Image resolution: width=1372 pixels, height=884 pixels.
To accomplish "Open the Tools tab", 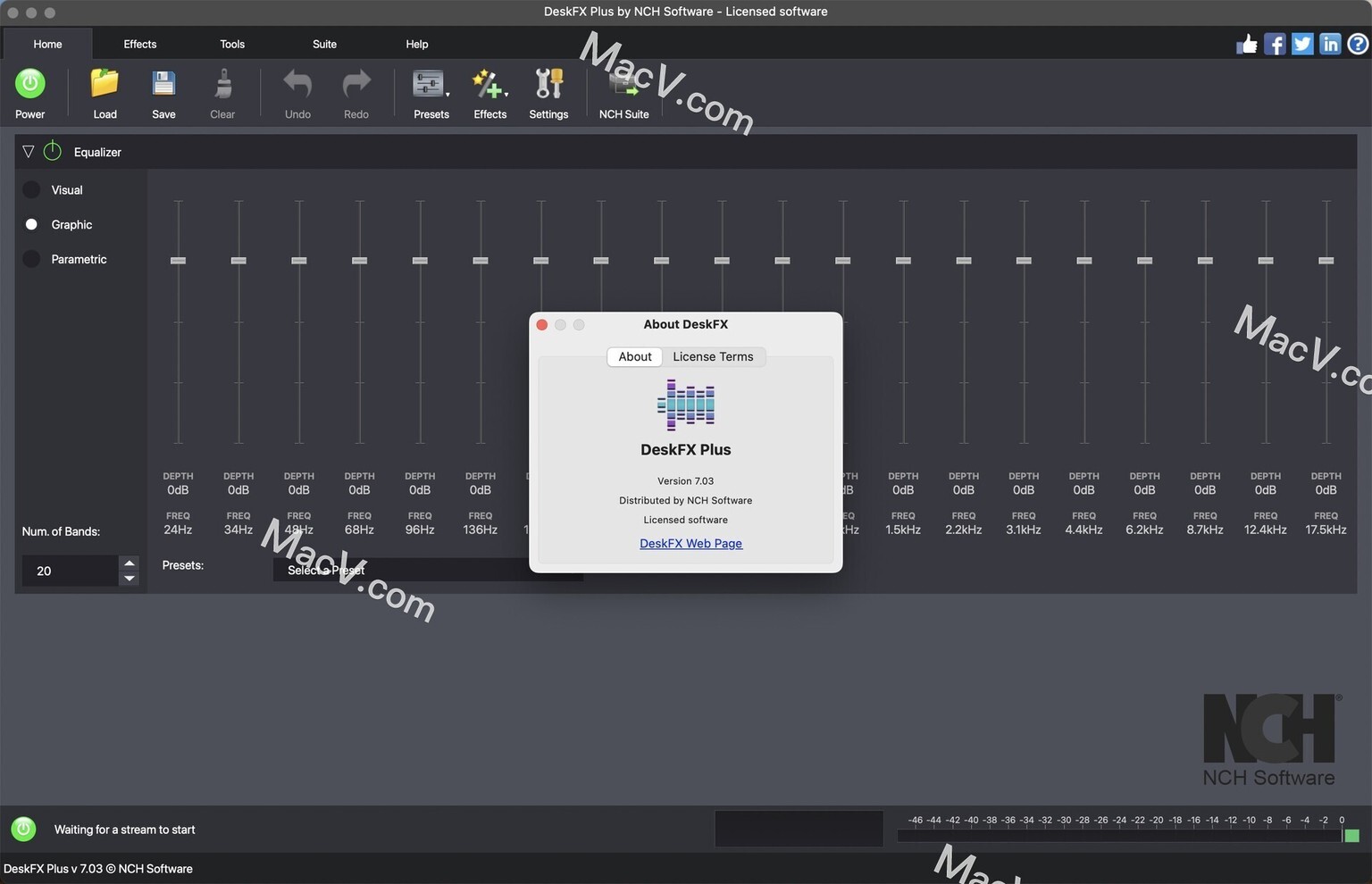I will [232, 44].
